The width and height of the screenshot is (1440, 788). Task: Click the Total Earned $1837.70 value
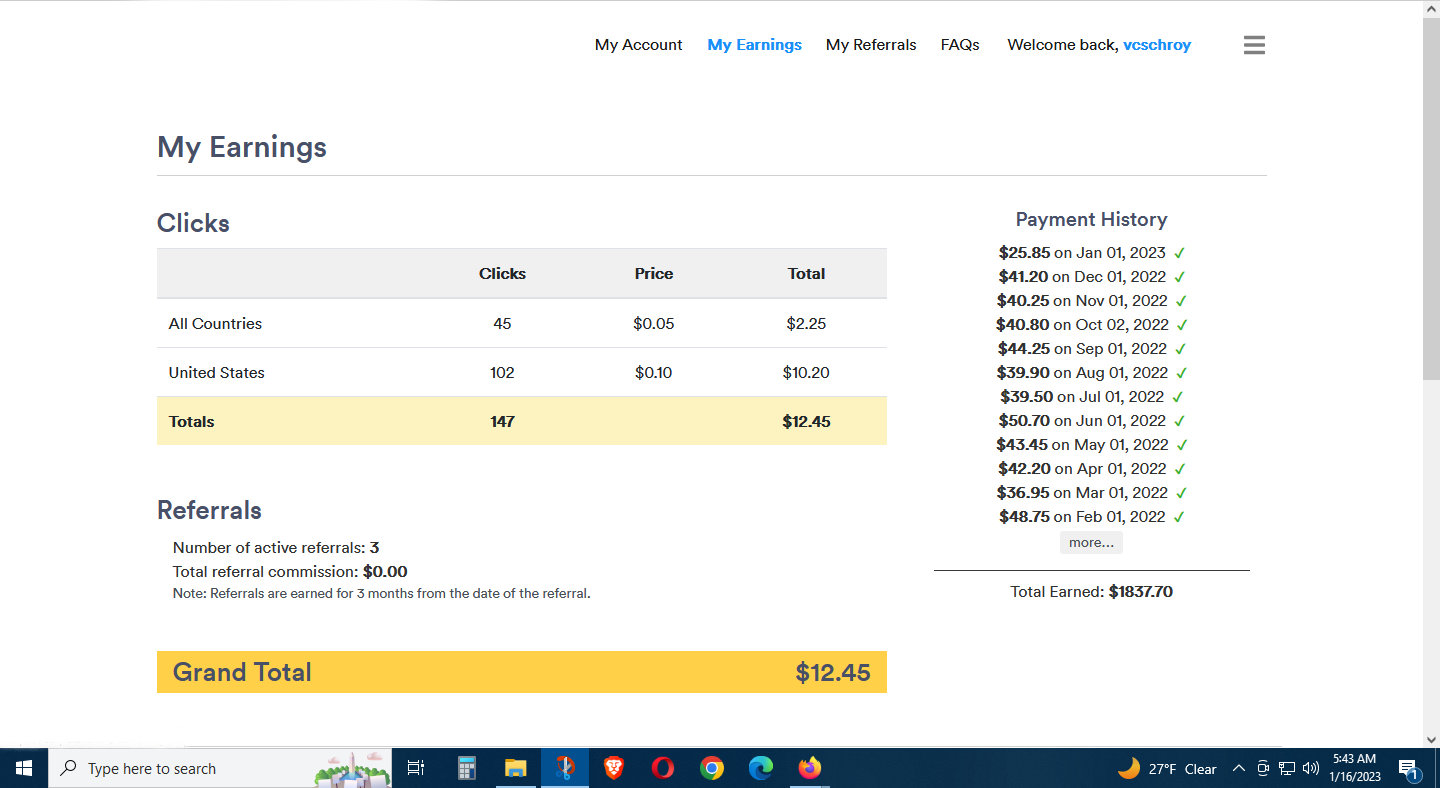pyautogui.click(x=1141, y=592)
